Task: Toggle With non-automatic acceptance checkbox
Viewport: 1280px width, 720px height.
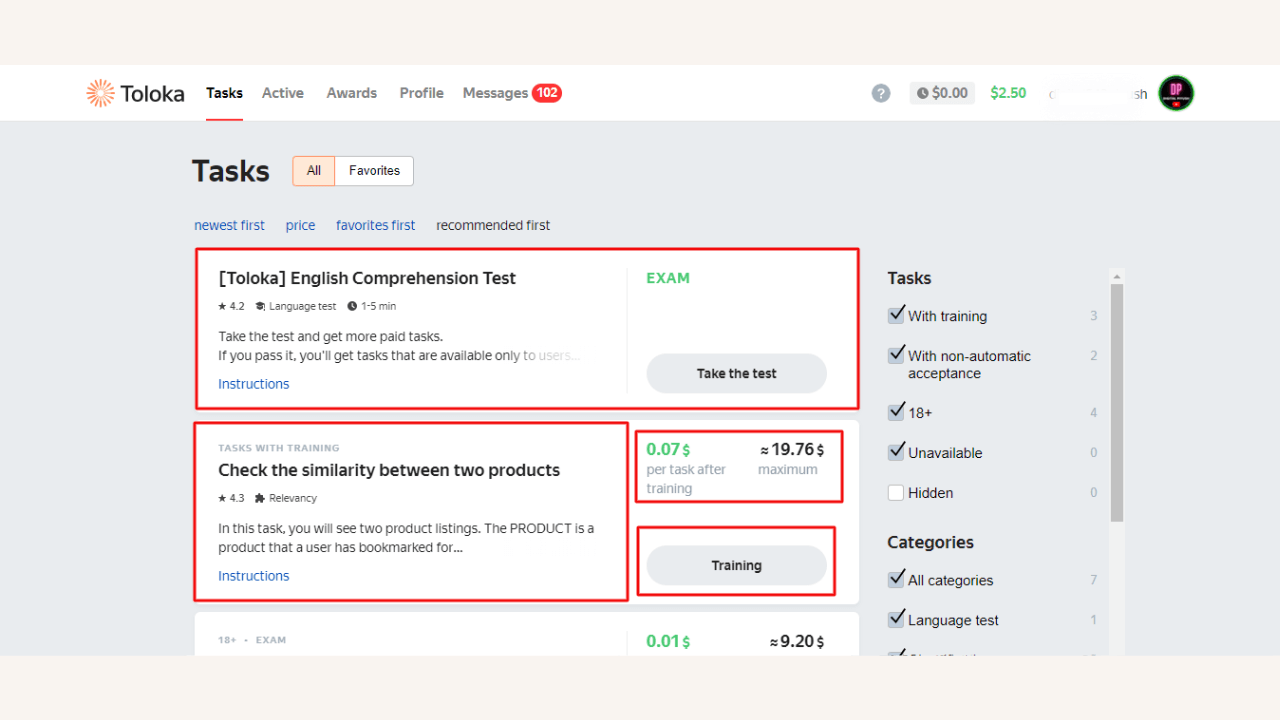Action: point(896,355)
